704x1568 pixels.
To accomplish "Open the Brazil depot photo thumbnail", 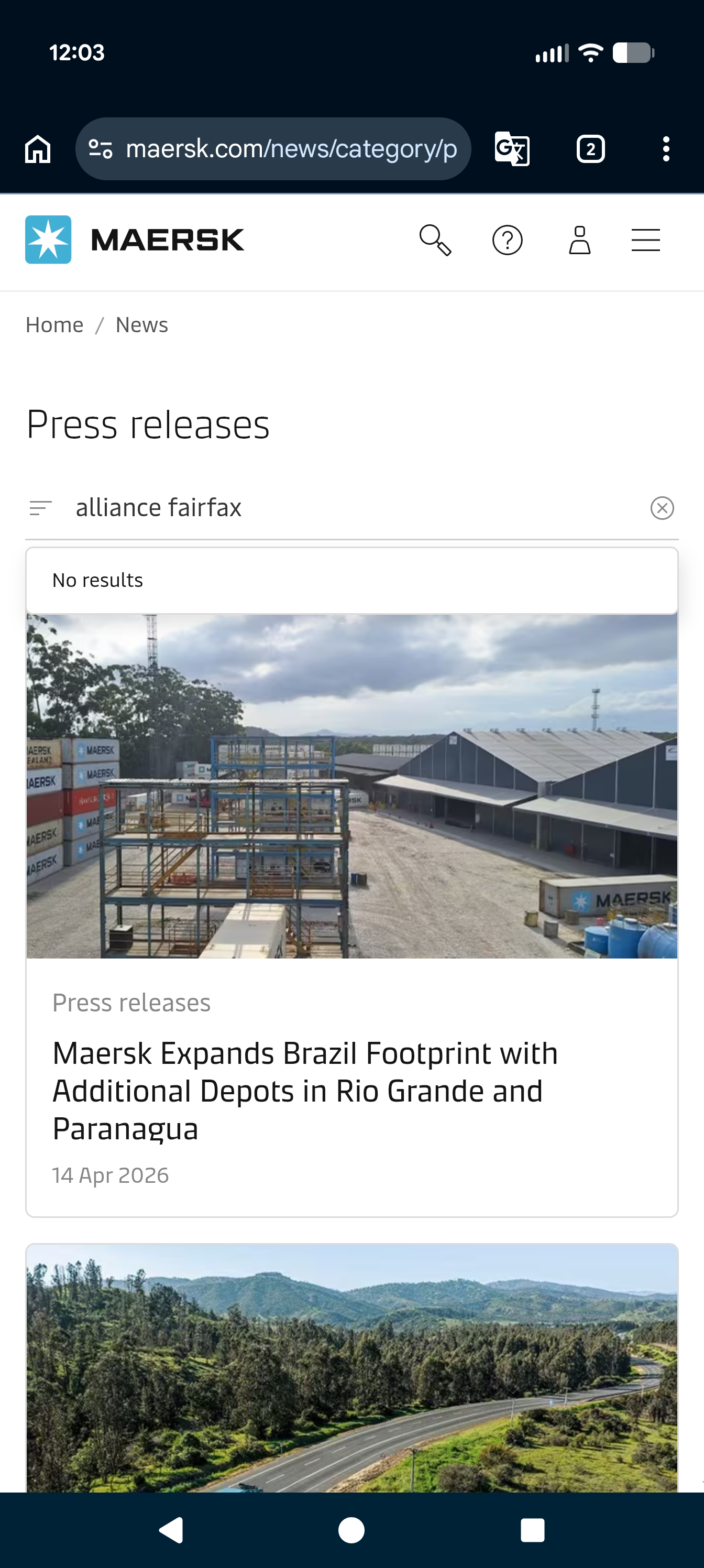I will [351, 786].
